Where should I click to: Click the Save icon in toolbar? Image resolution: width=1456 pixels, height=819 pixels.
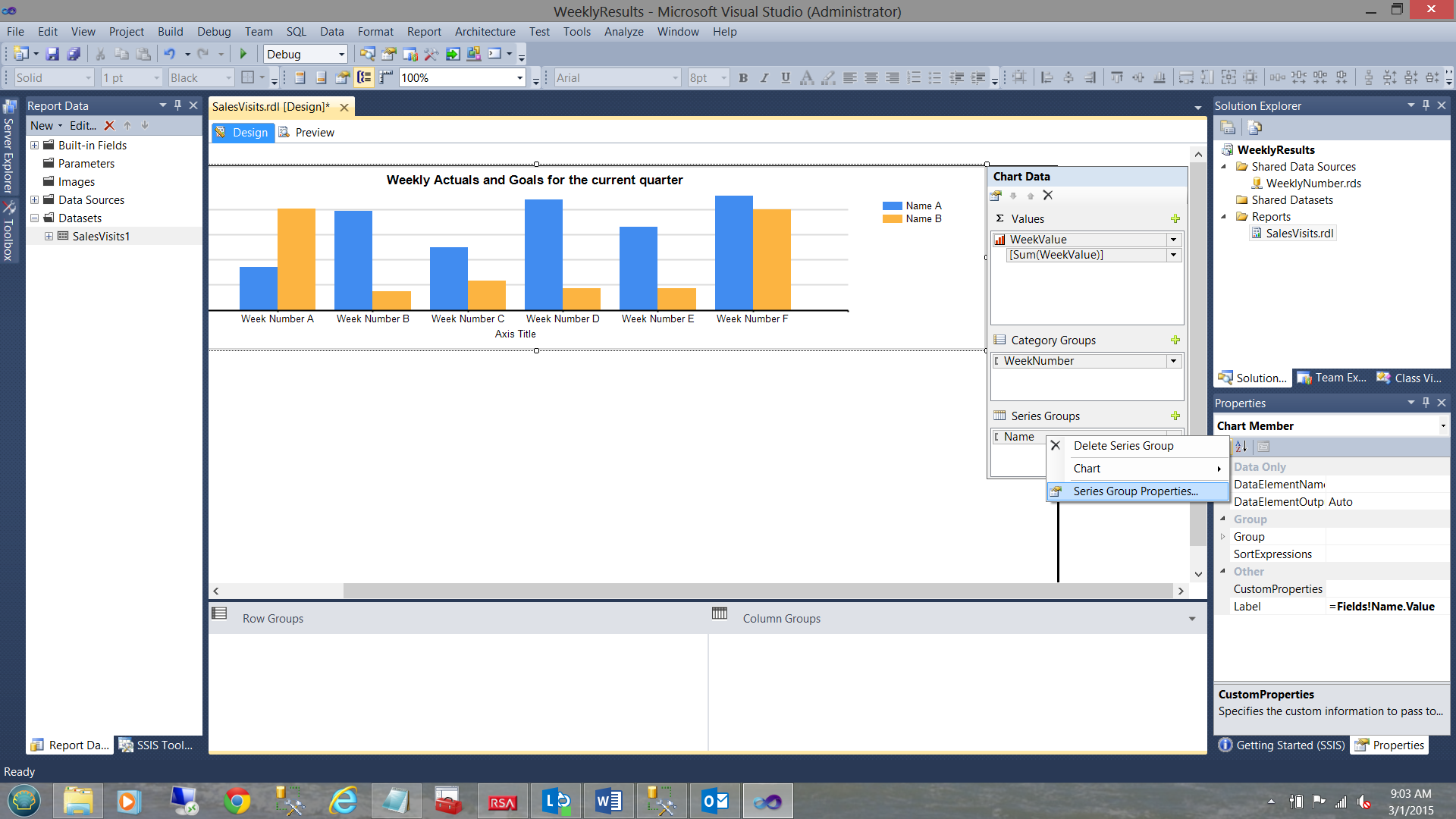click(52, 54)
